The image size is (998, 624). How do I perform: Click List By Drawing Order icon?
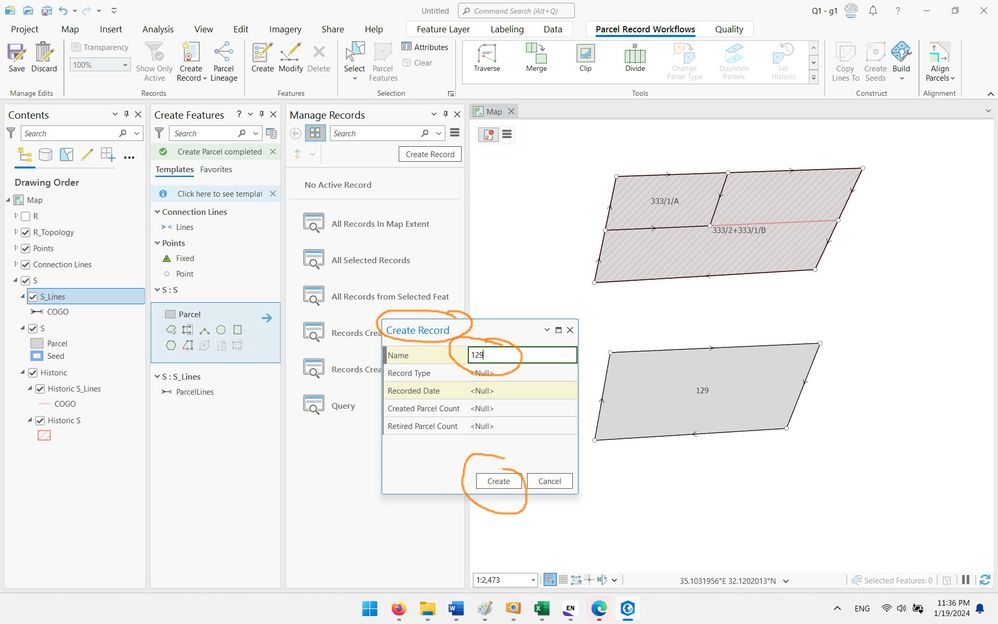25,155
